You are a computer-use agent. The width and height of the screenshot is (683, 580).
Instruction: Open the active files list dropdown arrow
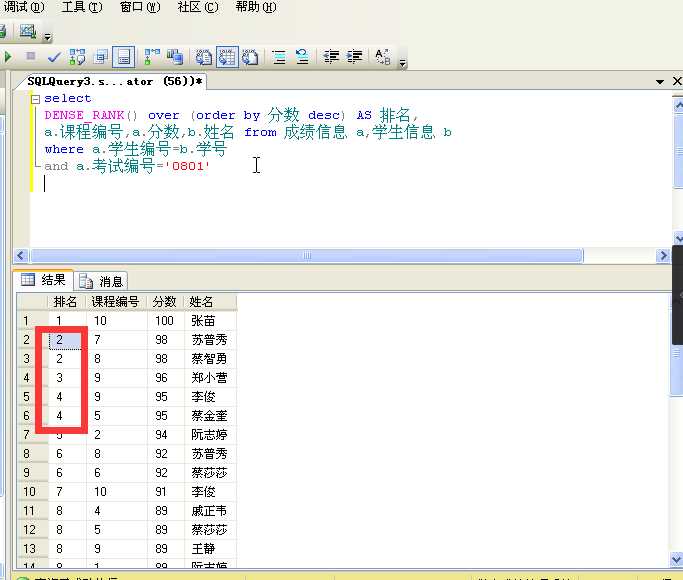[x=659, y=81]
